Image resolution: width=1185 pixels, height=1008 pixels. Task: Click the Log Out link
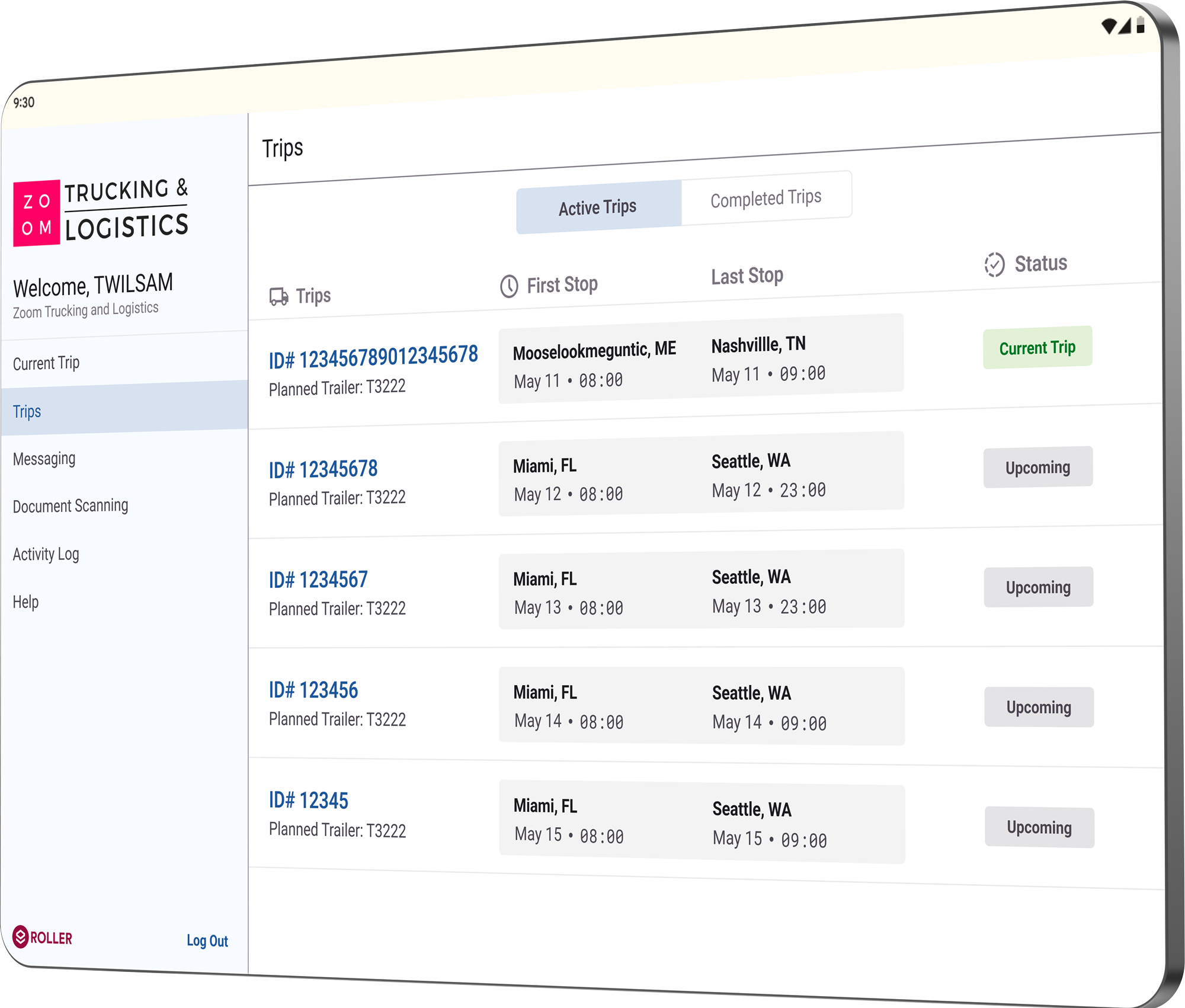(207, 940)
